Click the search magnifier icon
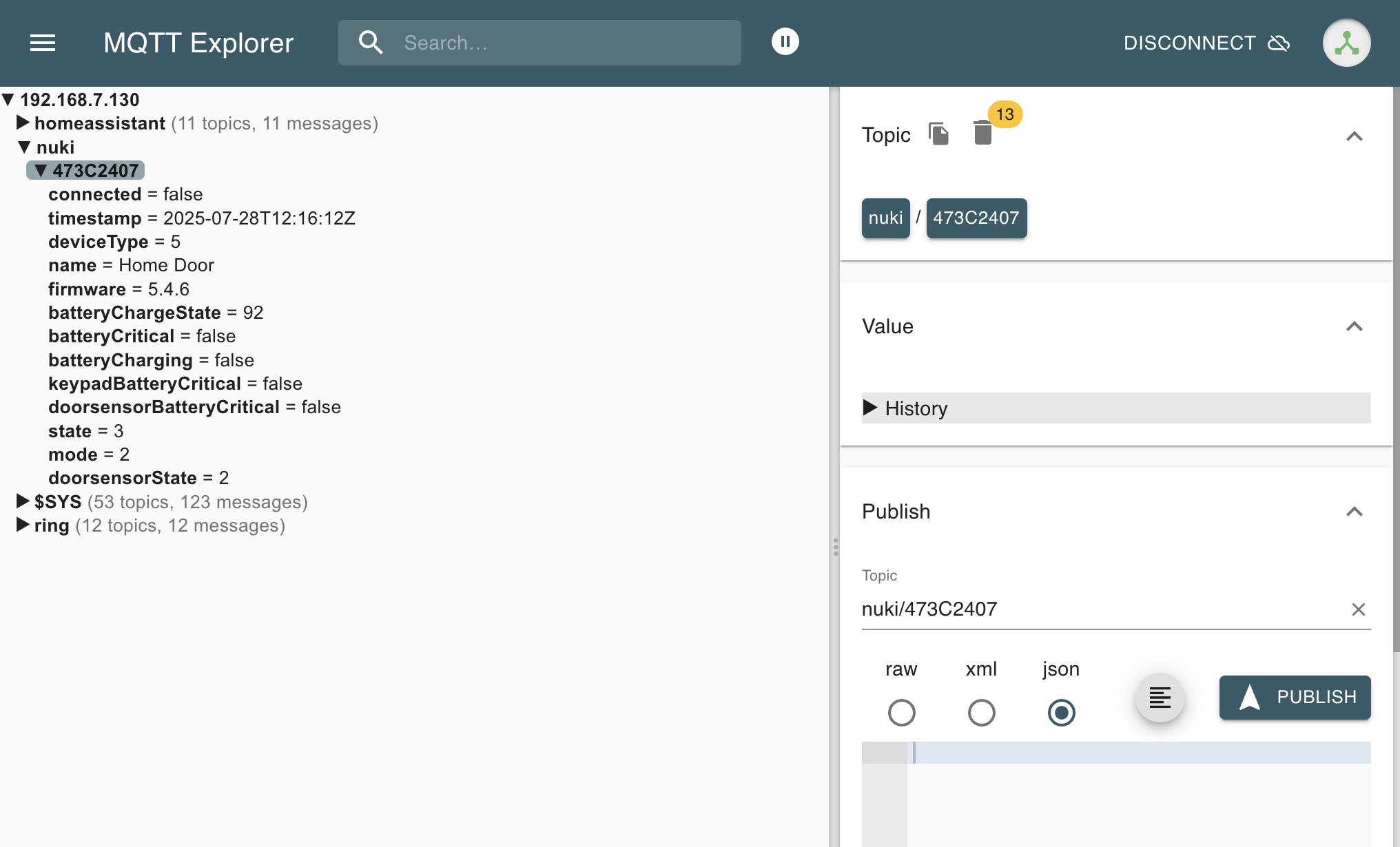The image size is (1400, 847). 371,43
